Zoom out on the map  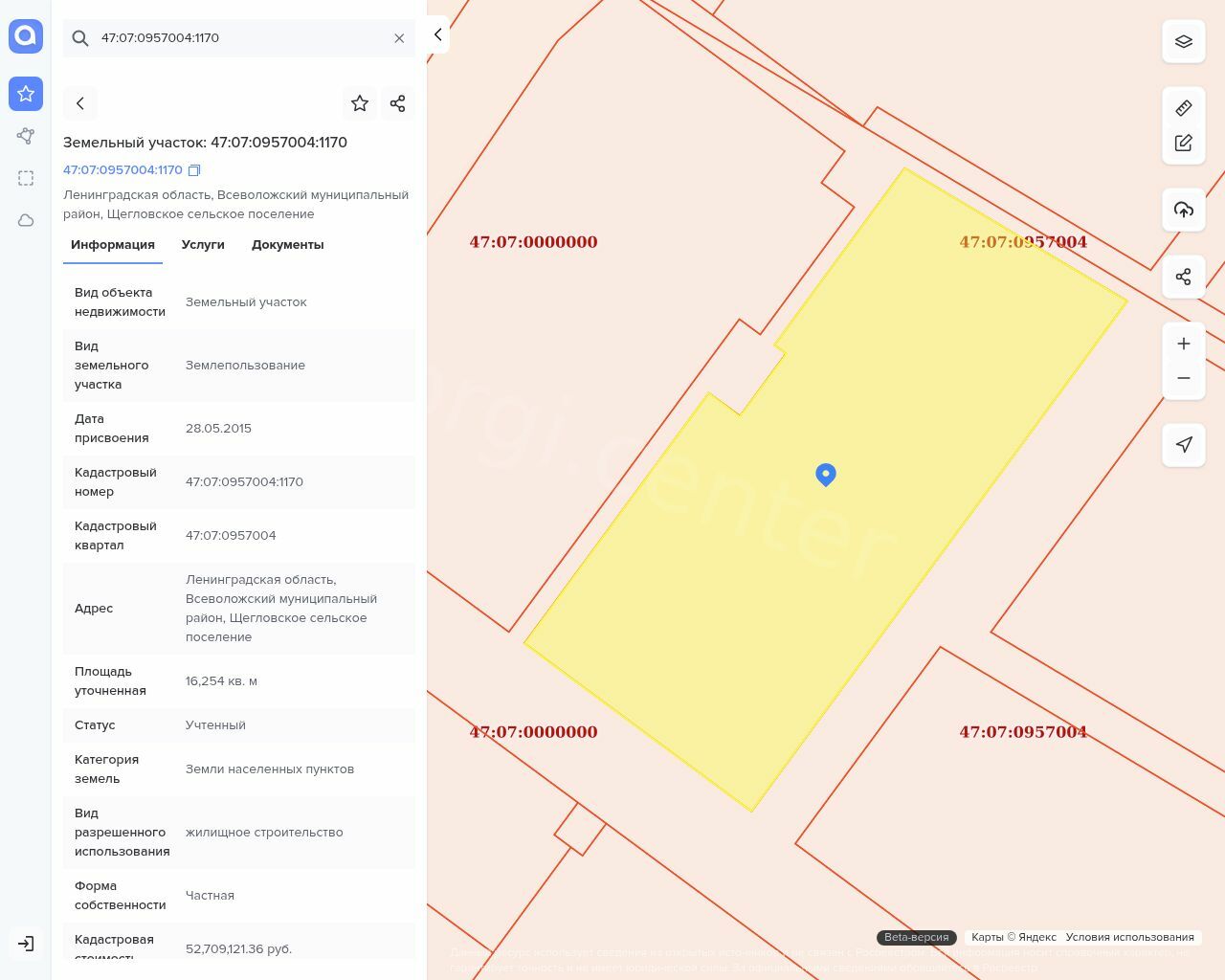click(x=1184, y=378)
